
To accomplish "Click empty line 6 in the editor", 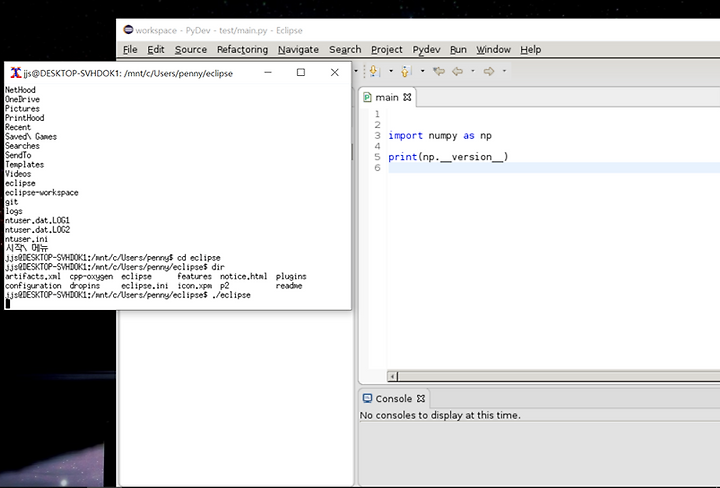I will click(x=554, y=168).
